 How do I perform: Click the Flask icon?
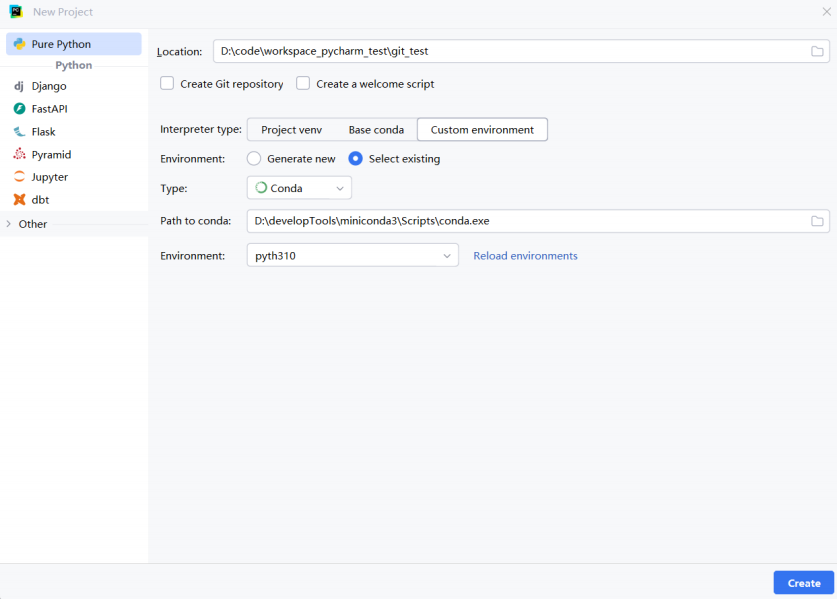19,132
